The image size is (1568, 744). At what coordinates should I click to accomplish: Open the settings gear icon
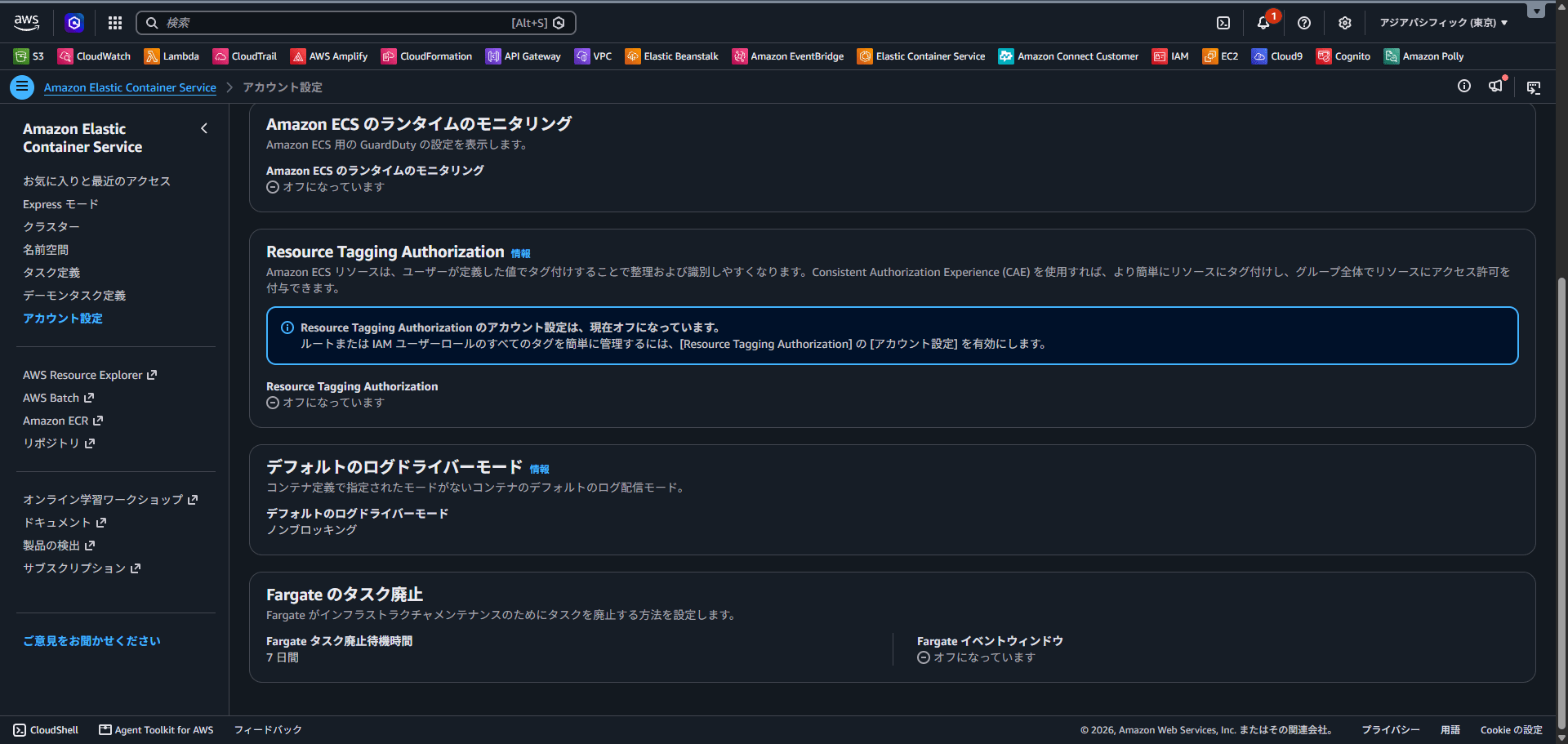[1345, 23]
